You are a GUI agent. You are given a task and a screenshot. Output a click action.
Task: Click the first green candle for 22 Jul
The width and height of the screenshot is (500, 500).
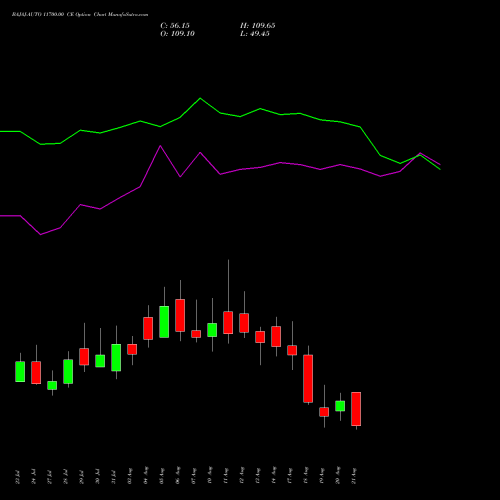pyautogui.click(x=20, y=372)
